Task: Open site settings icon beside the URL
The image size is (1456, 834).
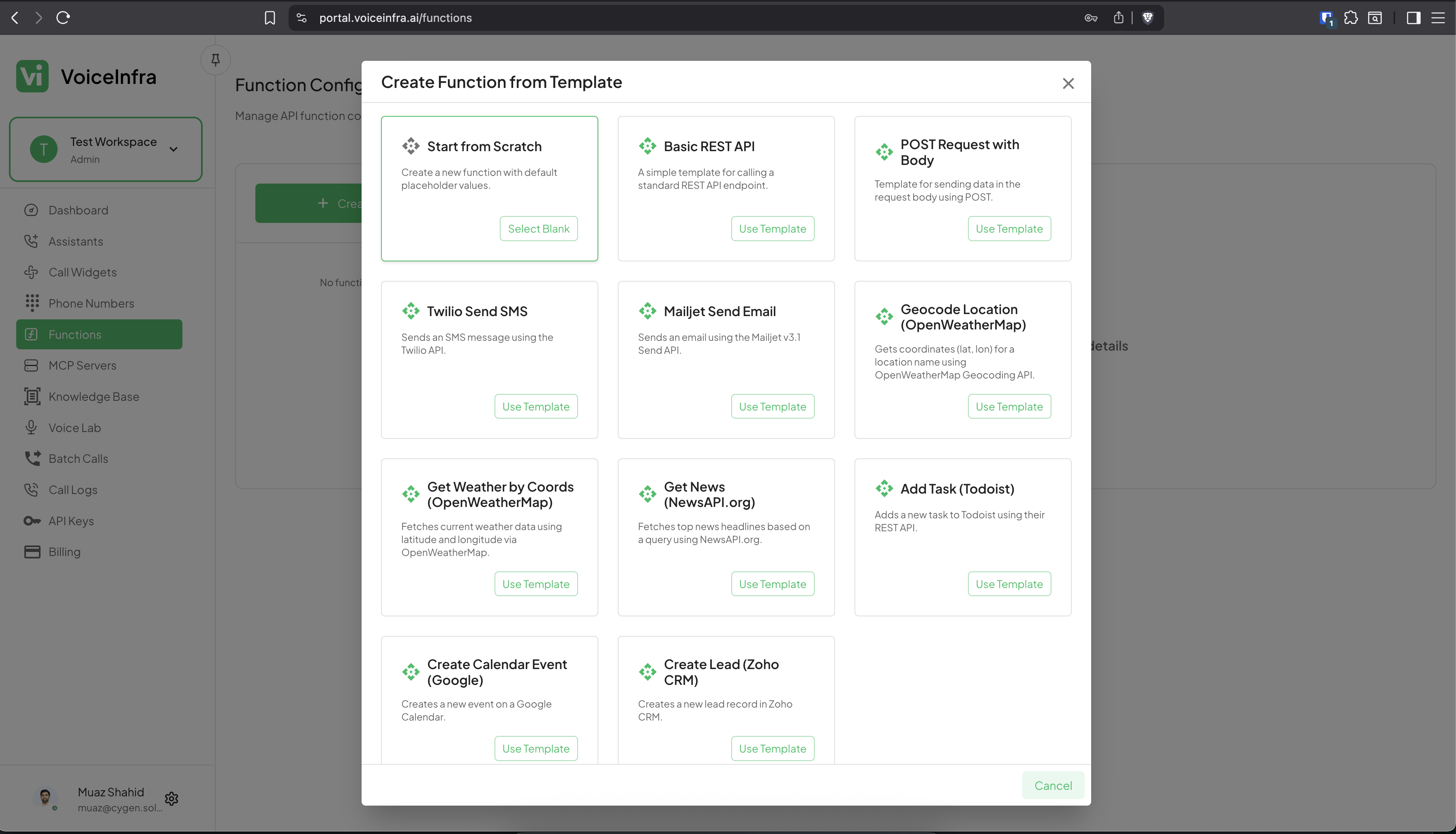Action: click(x=302, y=18)
